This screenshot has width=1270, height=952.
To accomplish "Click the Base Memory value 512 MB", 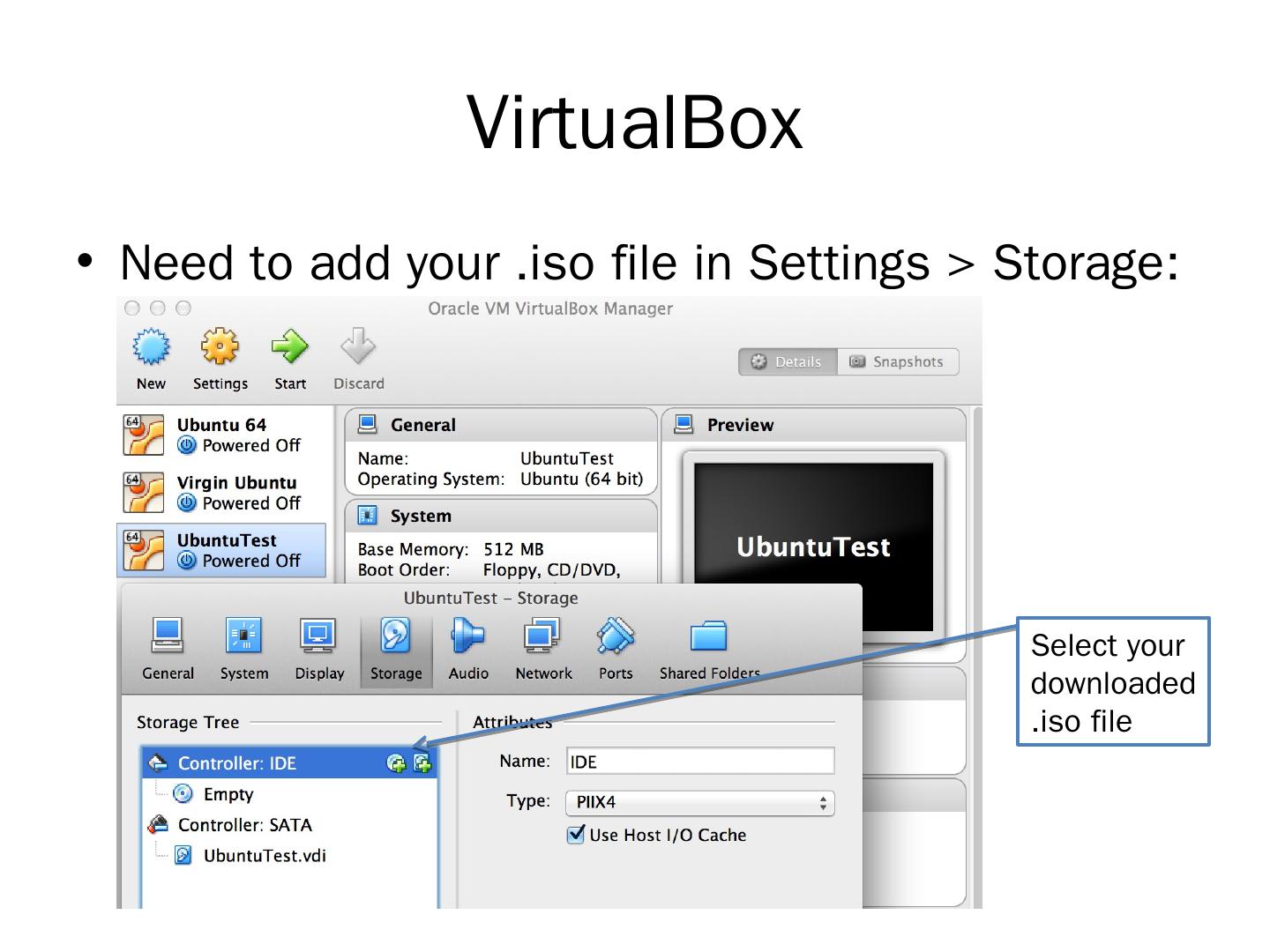I will point(513,549).
